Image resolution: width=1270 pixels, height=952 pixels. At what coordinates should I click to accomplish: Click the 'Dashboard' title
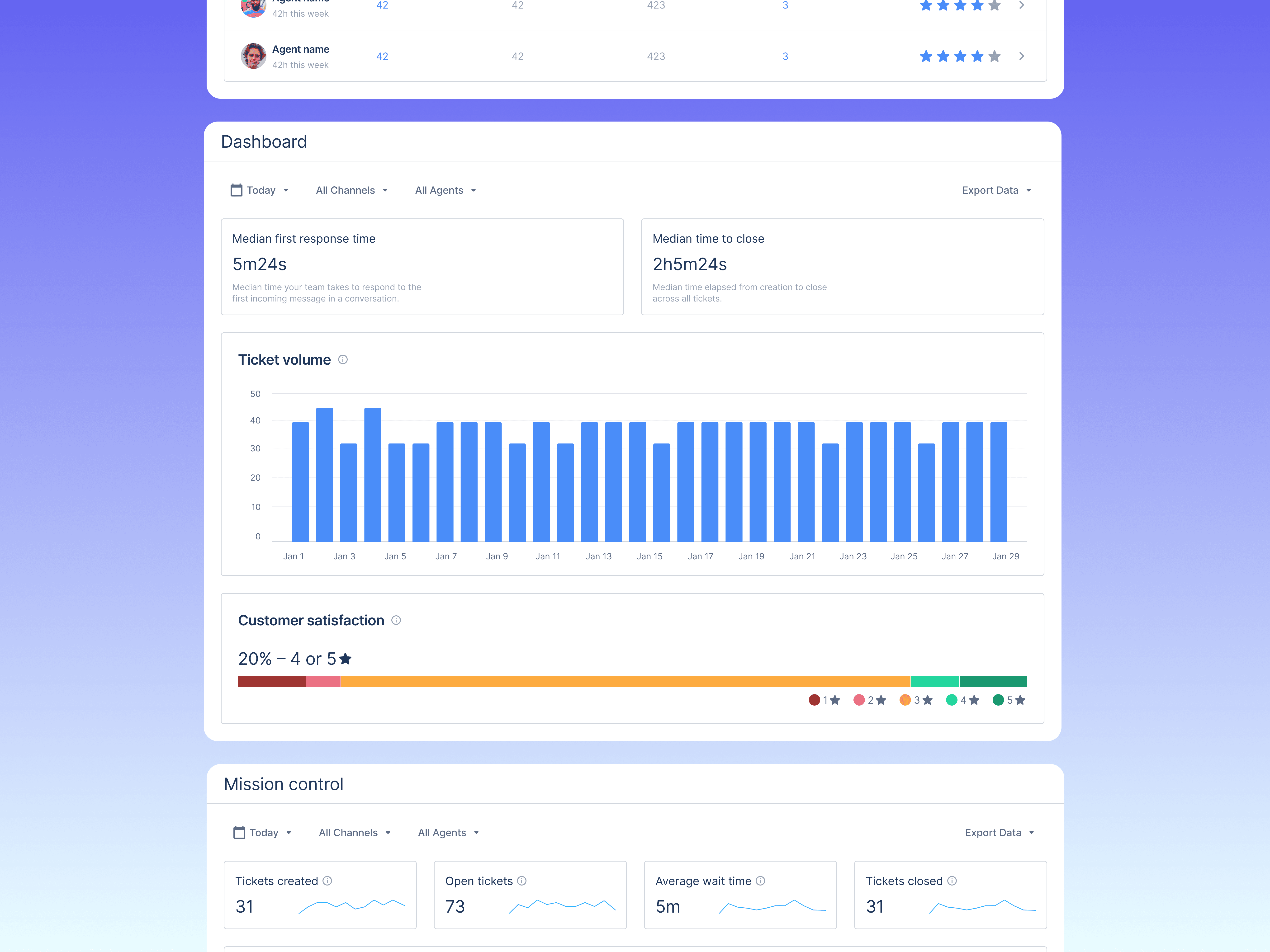264,142
